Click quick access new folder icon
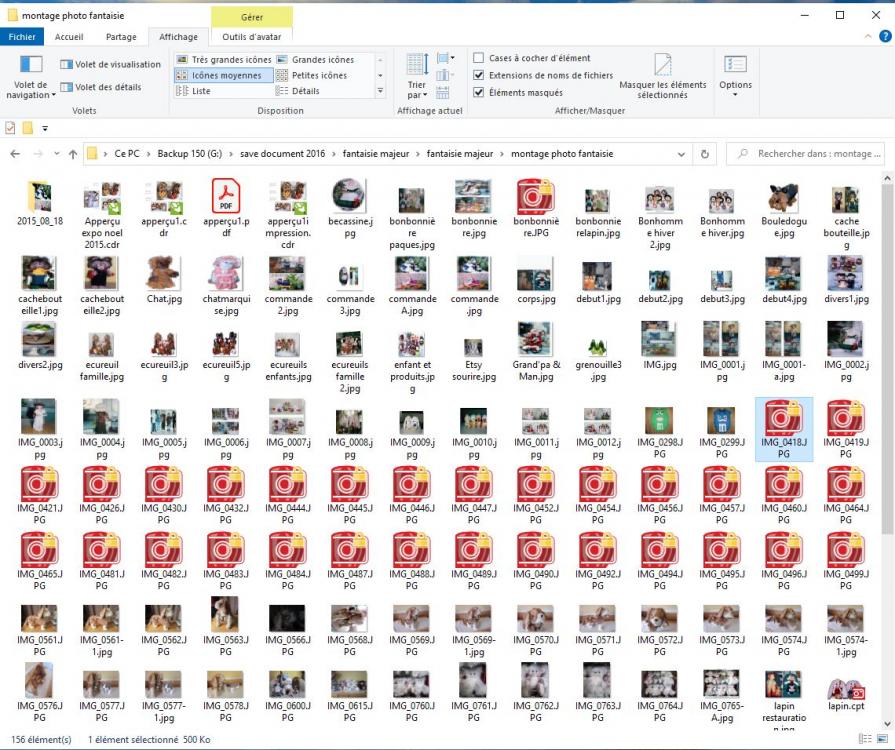The height and width of the screenshot is (750, 895). 27,128
